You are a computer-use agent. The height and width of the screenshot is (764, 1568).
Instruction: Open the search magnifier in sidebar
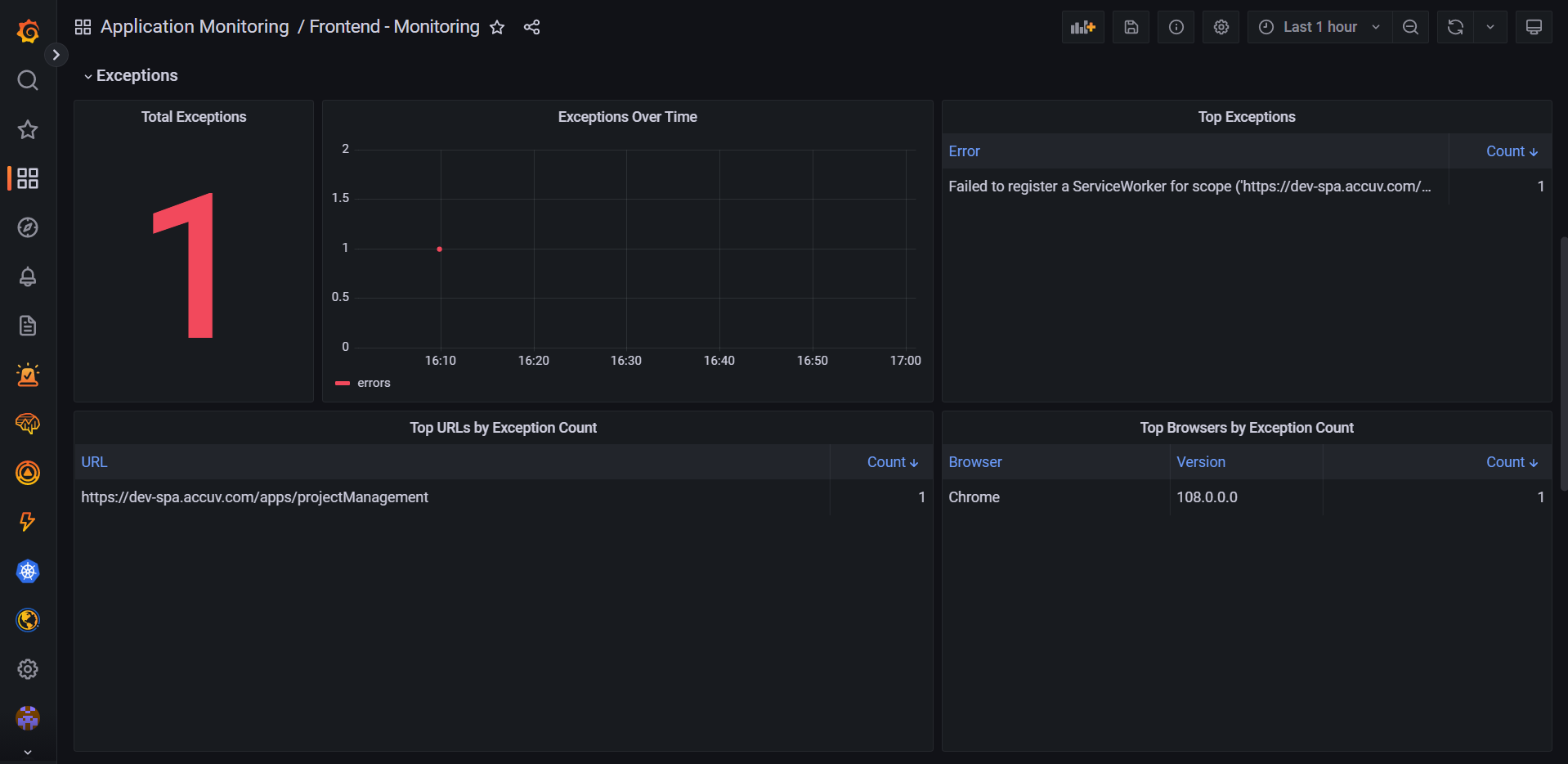click(28, 80)
